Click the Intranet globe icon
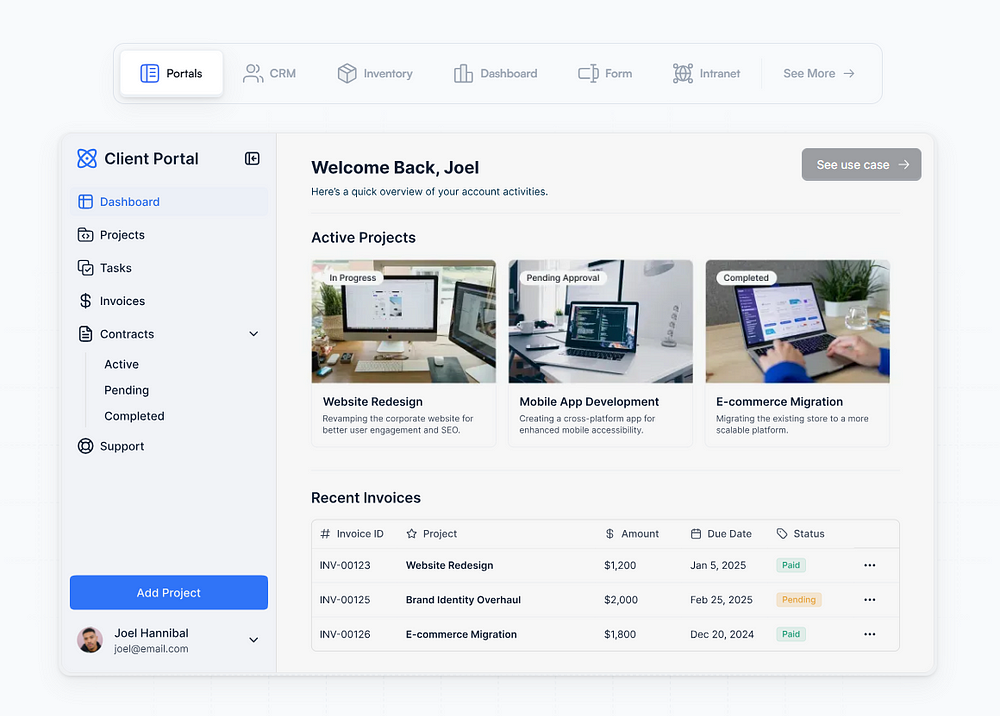The image size is (1000, 716). [683, 73]
